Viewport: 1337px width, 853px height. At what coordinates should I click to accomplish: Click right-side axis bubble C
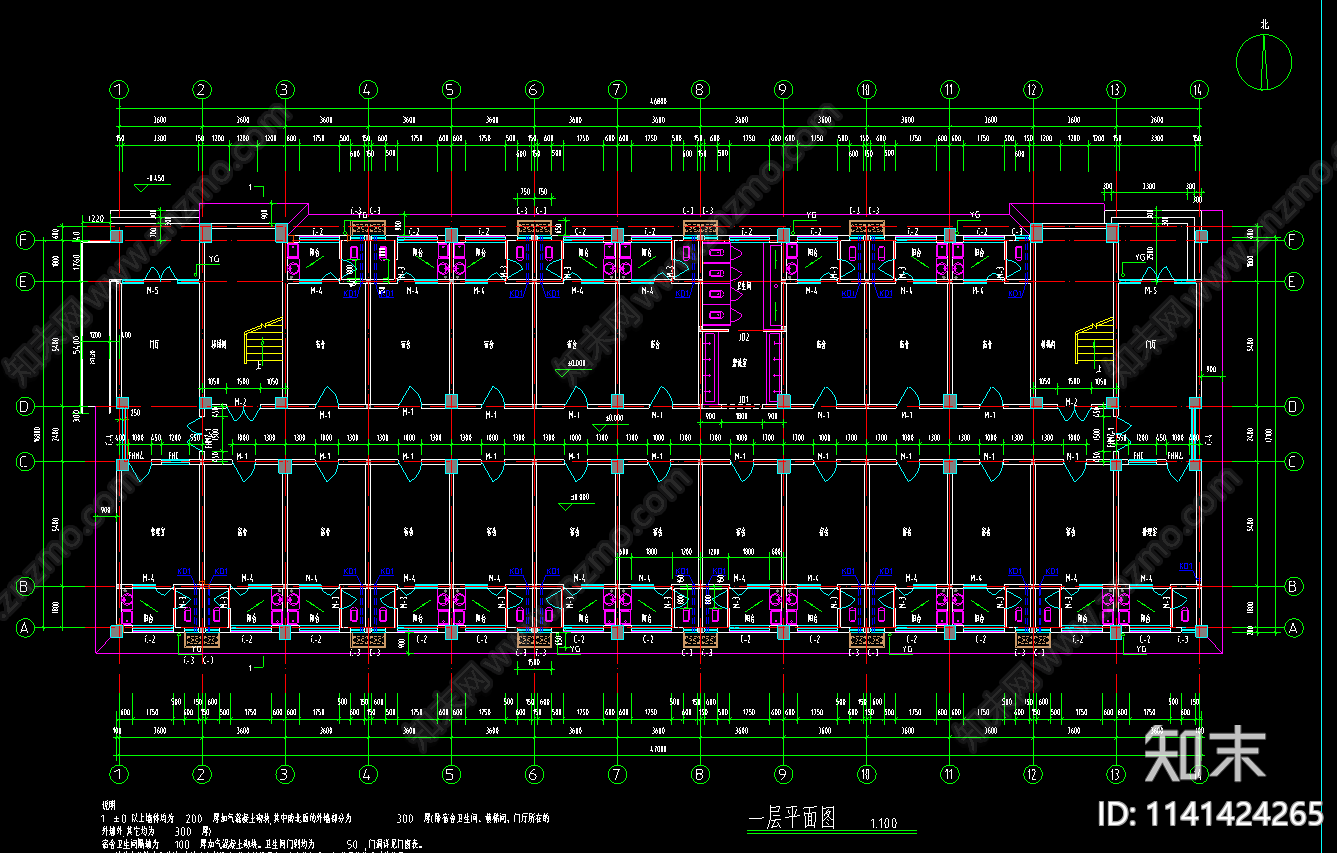(1294, 462)
